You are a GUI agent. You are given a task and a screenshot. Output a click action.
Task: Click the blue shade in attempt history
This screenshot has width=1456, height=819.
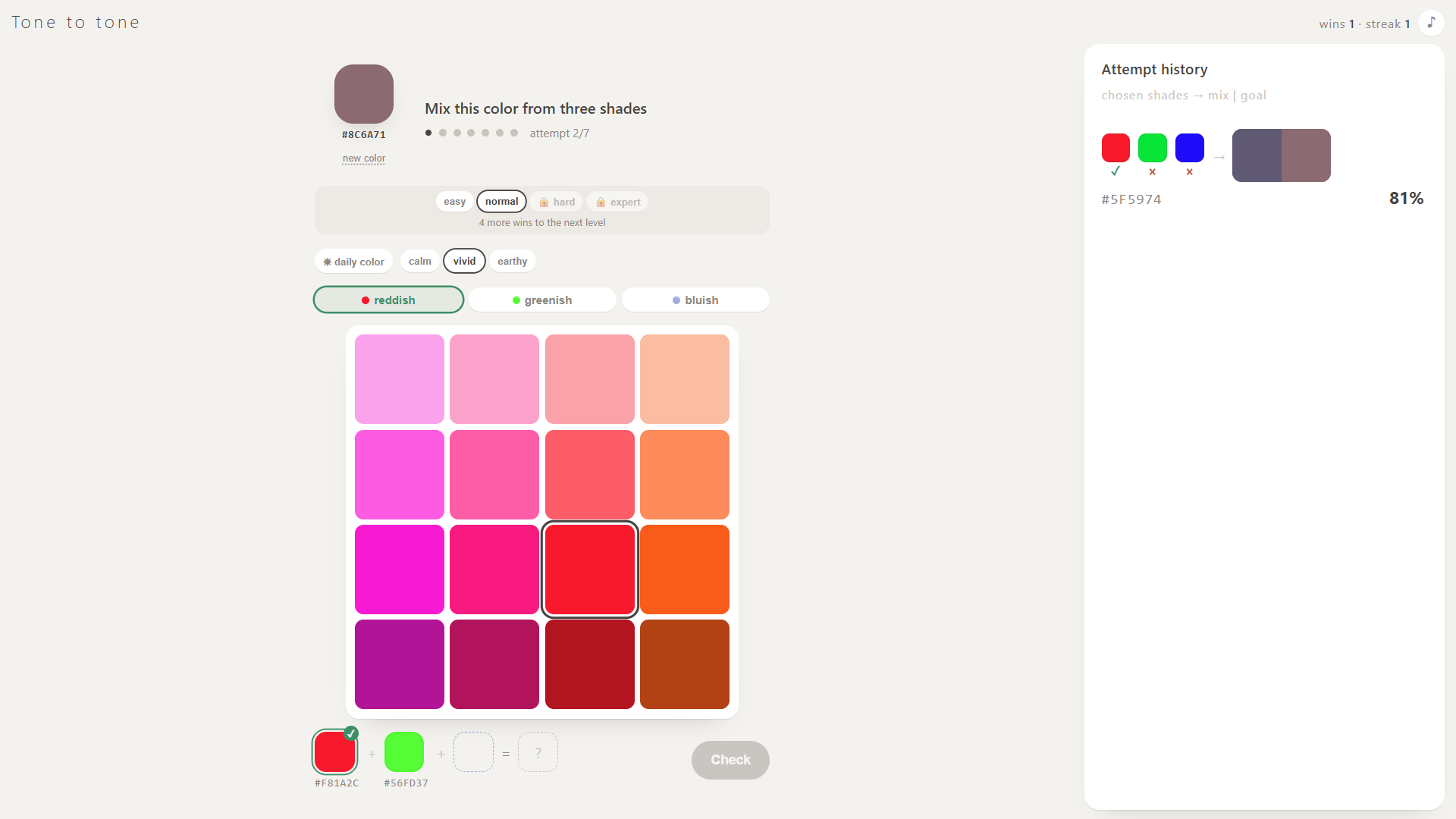(1190, 148)
